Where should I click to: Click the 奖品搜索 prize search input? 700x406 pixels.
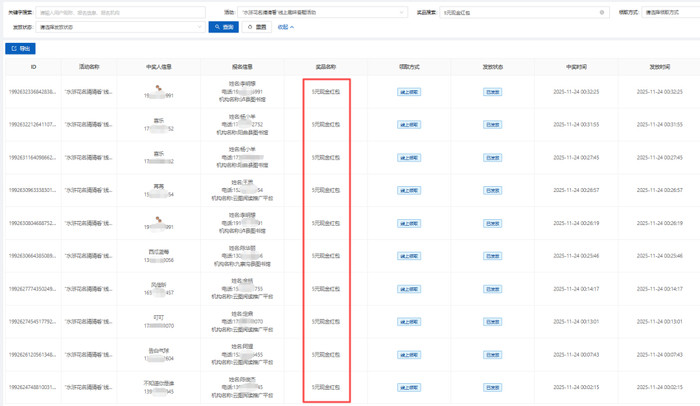point(518,13)
